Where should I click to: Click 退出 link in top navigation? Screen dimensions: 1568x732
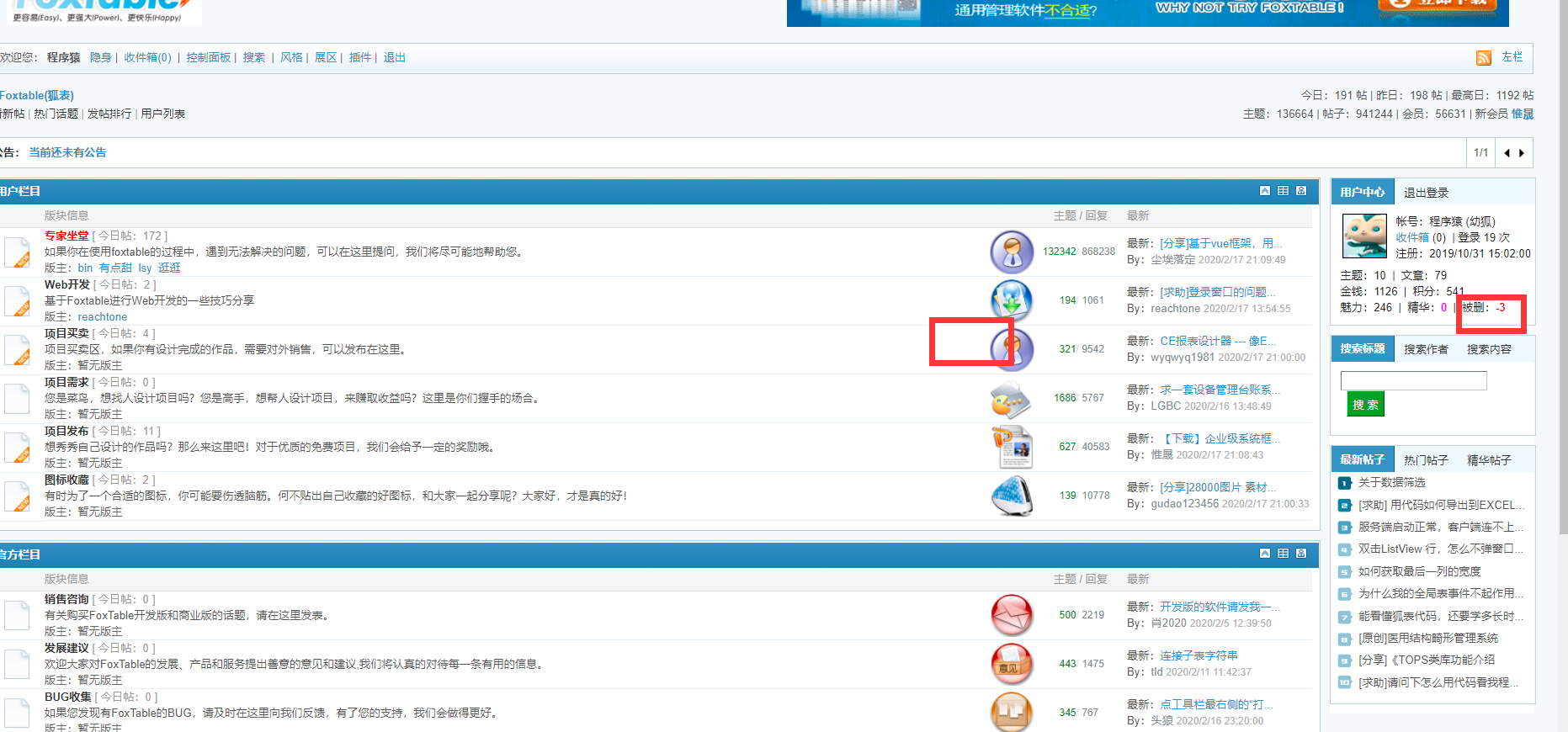point(395,57)
